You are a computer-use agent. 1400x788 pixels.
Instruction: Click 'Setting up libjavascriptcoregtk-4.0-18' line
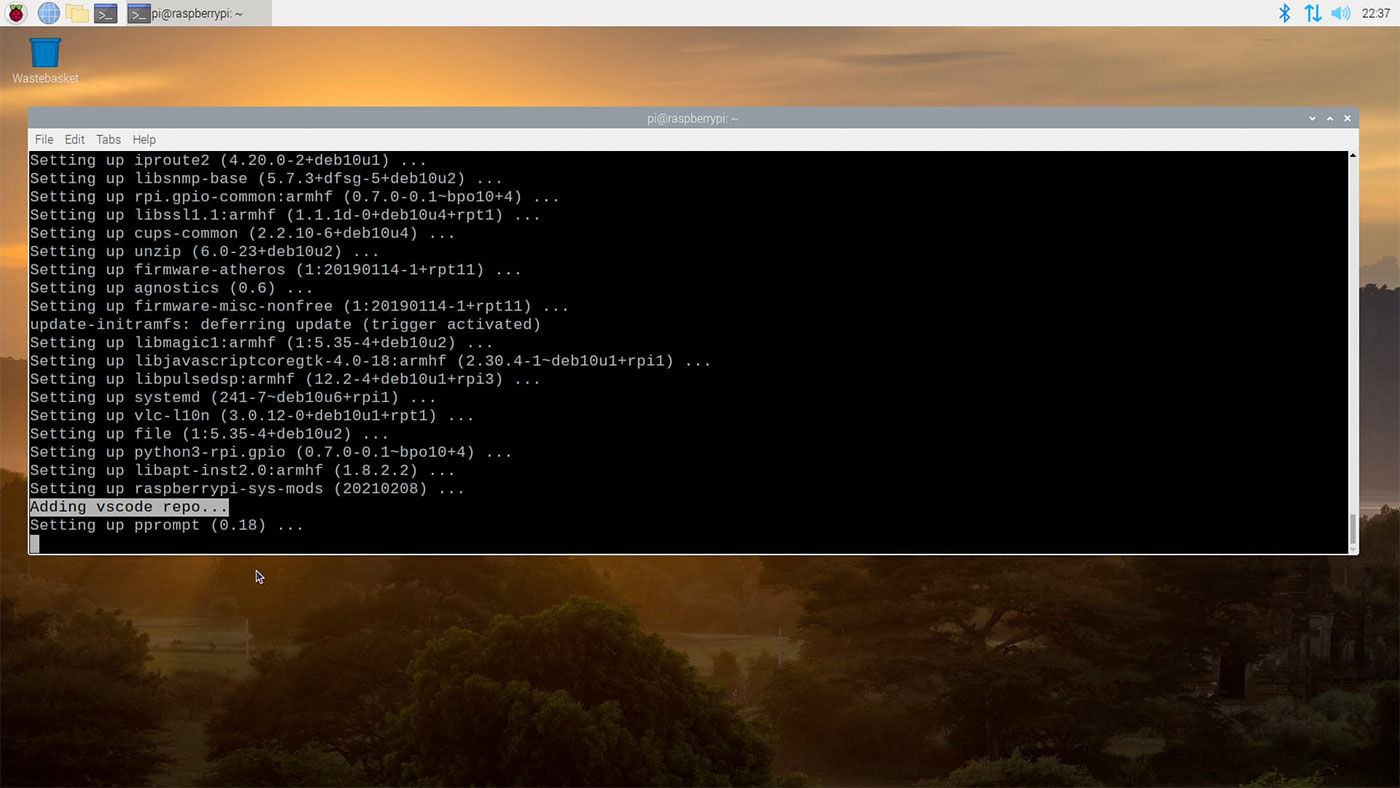coord(370,361)
